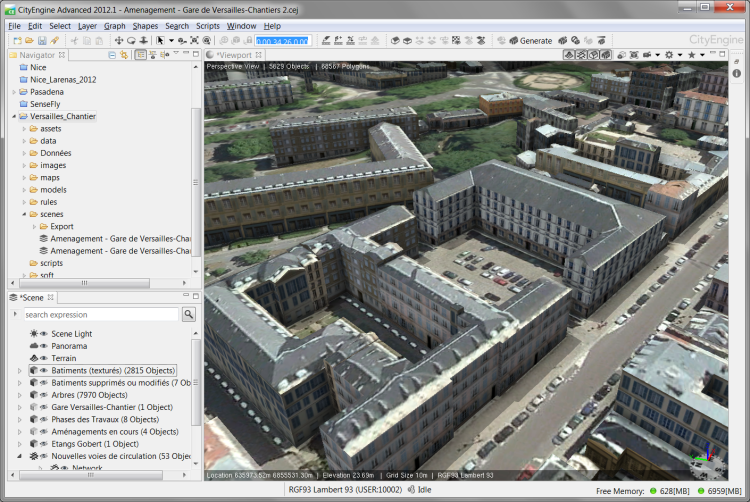Collapse Nouvelles voies de circulation layer
Image resolution: width=750 pixels, height=502 pixels.
[x=20, y=456]
